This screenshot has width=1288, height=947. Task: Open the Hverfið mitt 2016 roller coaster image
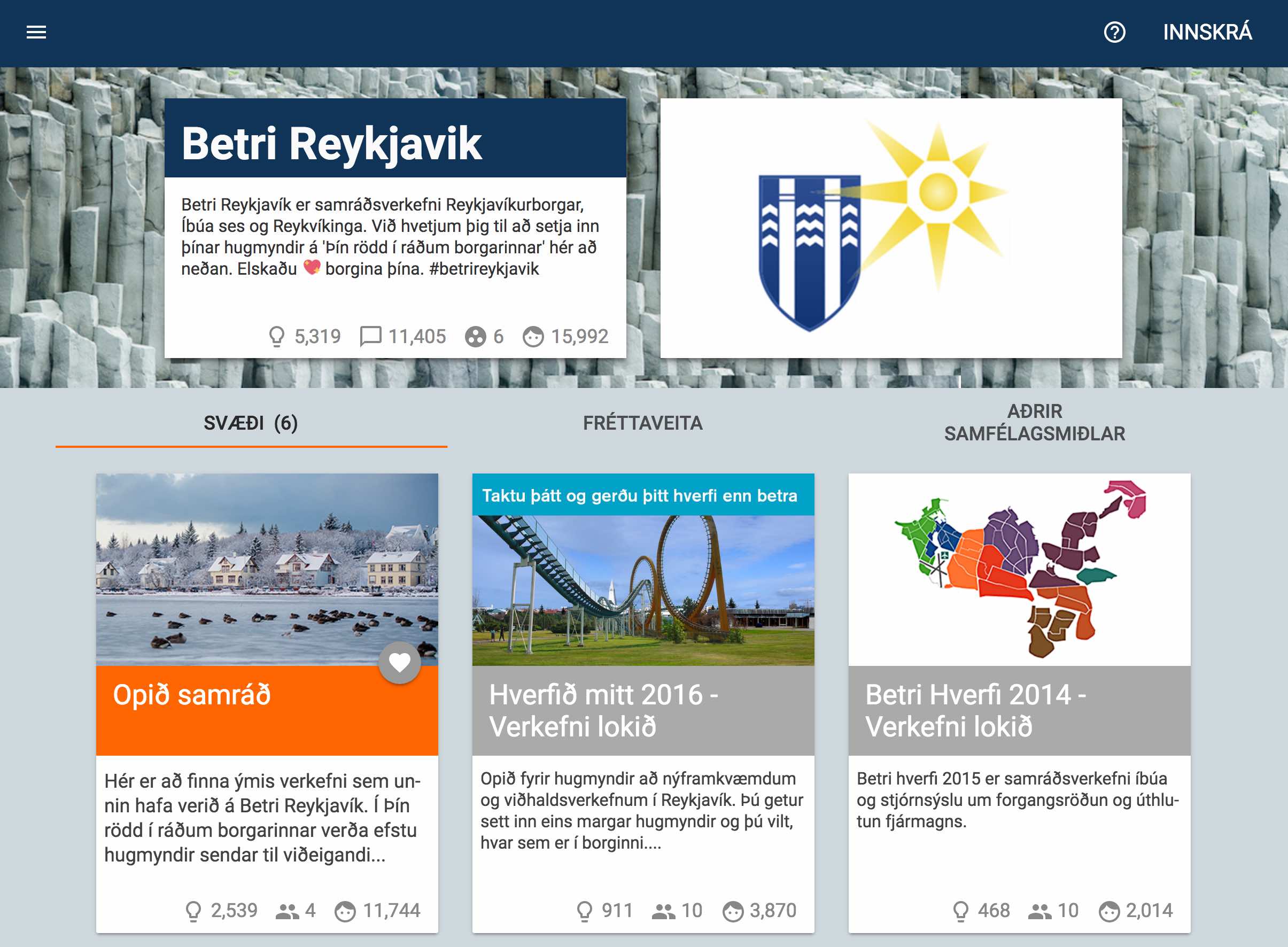click(x=643, y=569)
